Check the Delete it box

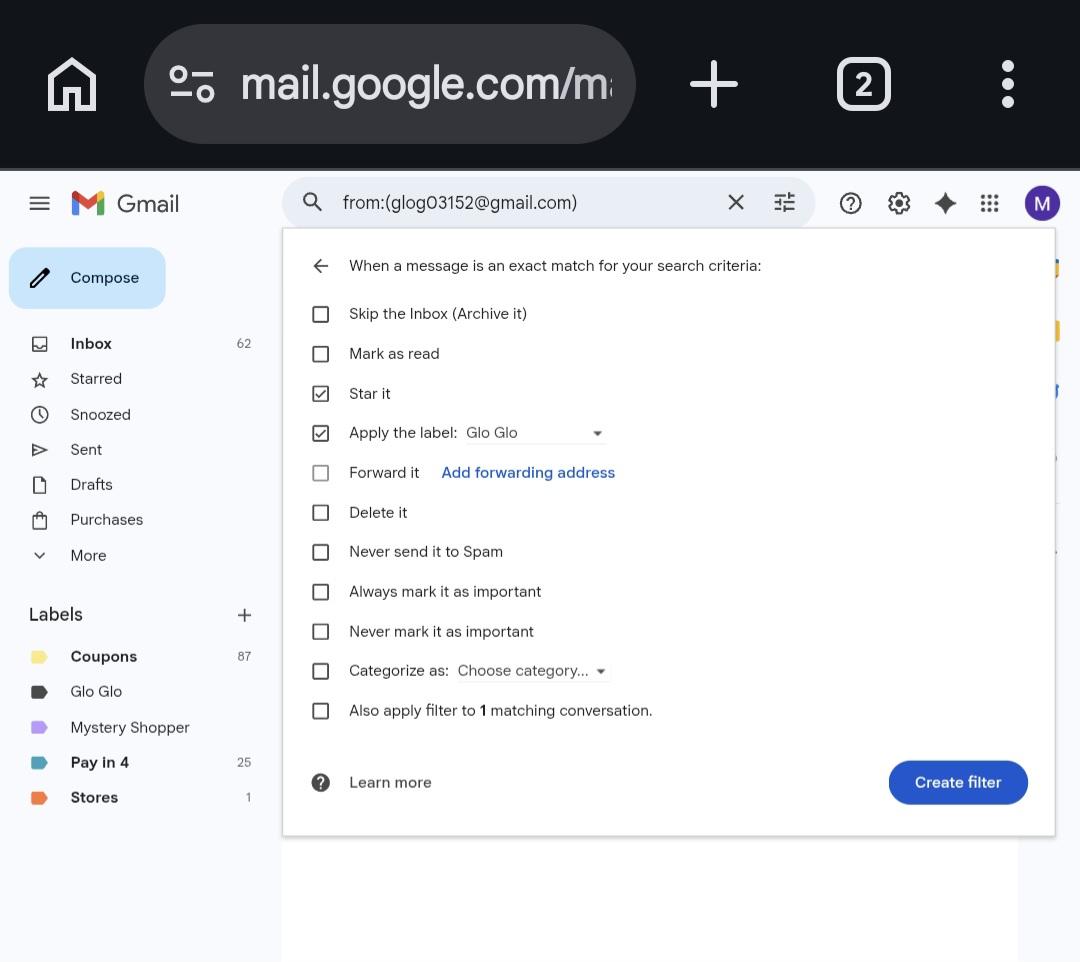(x=320, y=512)
